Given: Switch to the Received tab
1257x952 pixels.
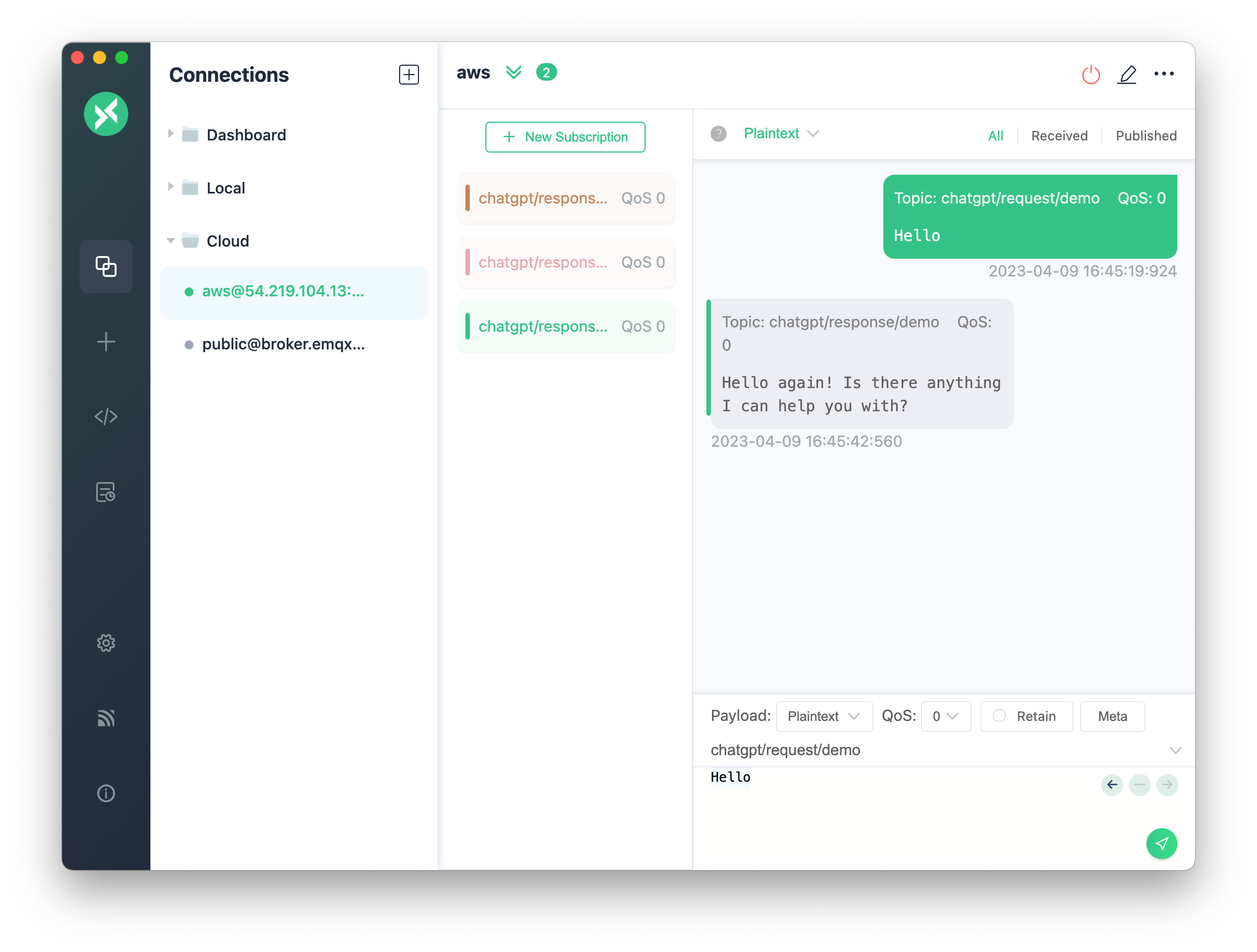Looking at the screenshot, I should tap(1058, 134).
